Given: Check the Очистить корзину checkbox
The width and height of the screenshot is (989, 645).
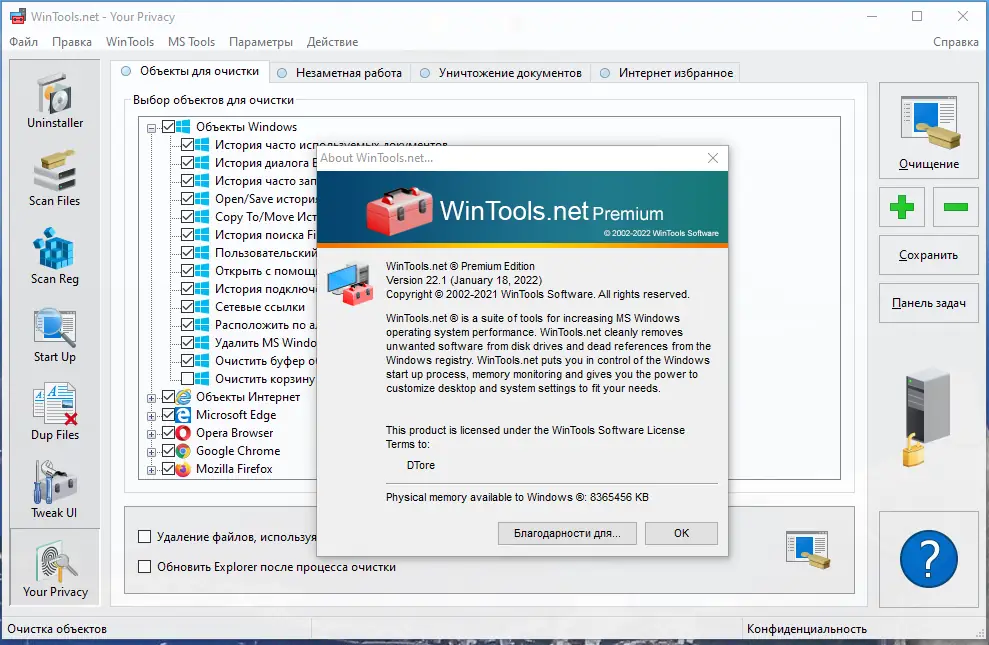Looking at the screenshot, I should pyautogui.click(x=187, y=379).
